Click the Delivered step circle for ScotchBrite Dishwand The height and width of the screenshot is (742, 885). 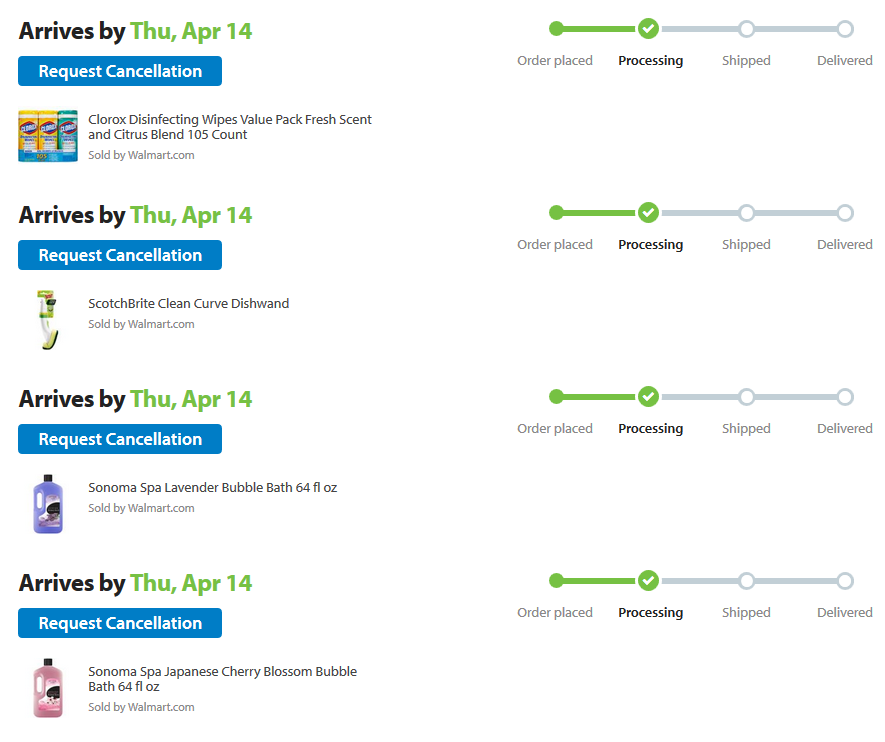[845, 213]
